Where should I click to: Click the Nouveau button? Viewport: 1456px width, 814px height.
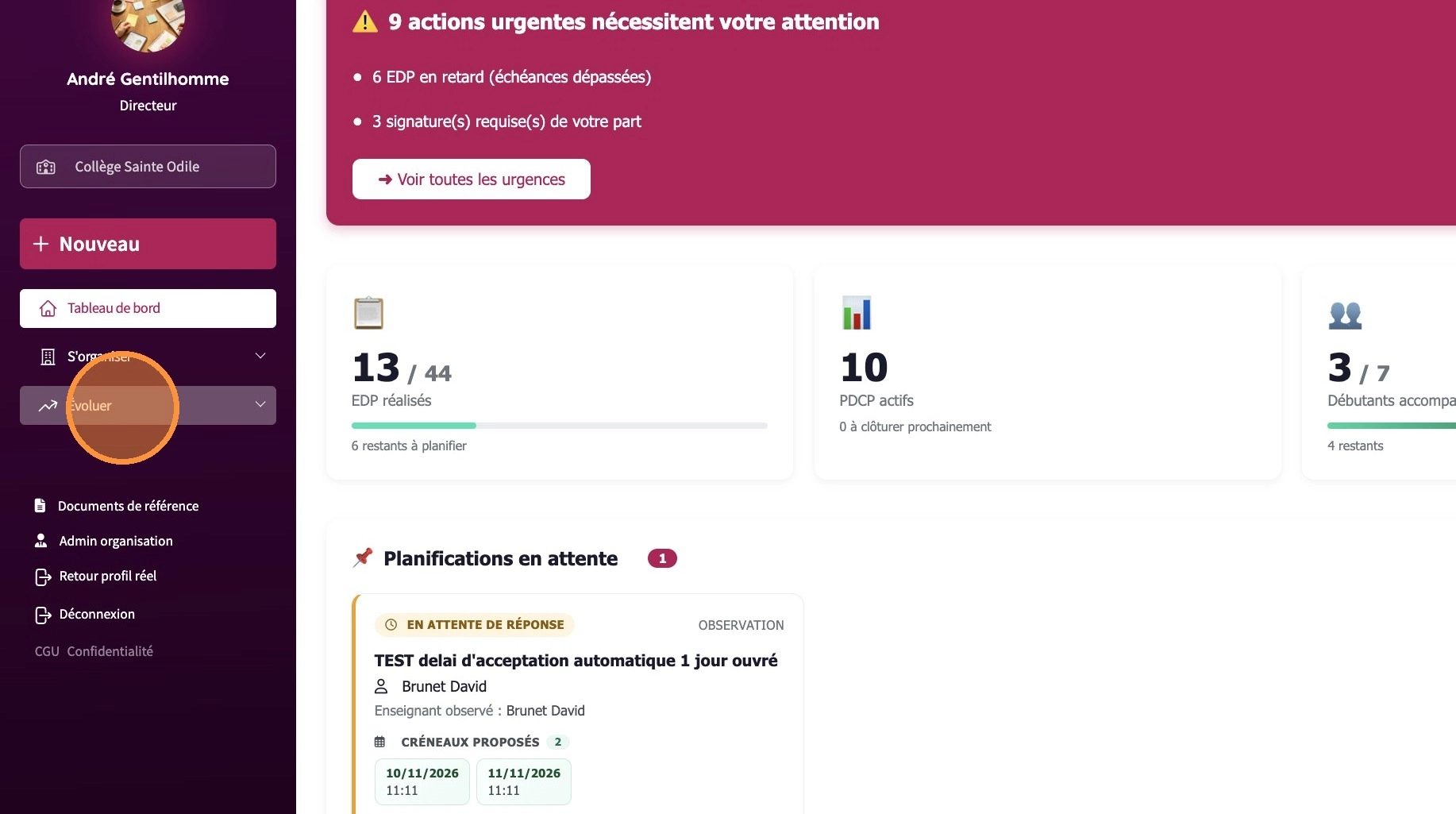[x=148, y=244]
